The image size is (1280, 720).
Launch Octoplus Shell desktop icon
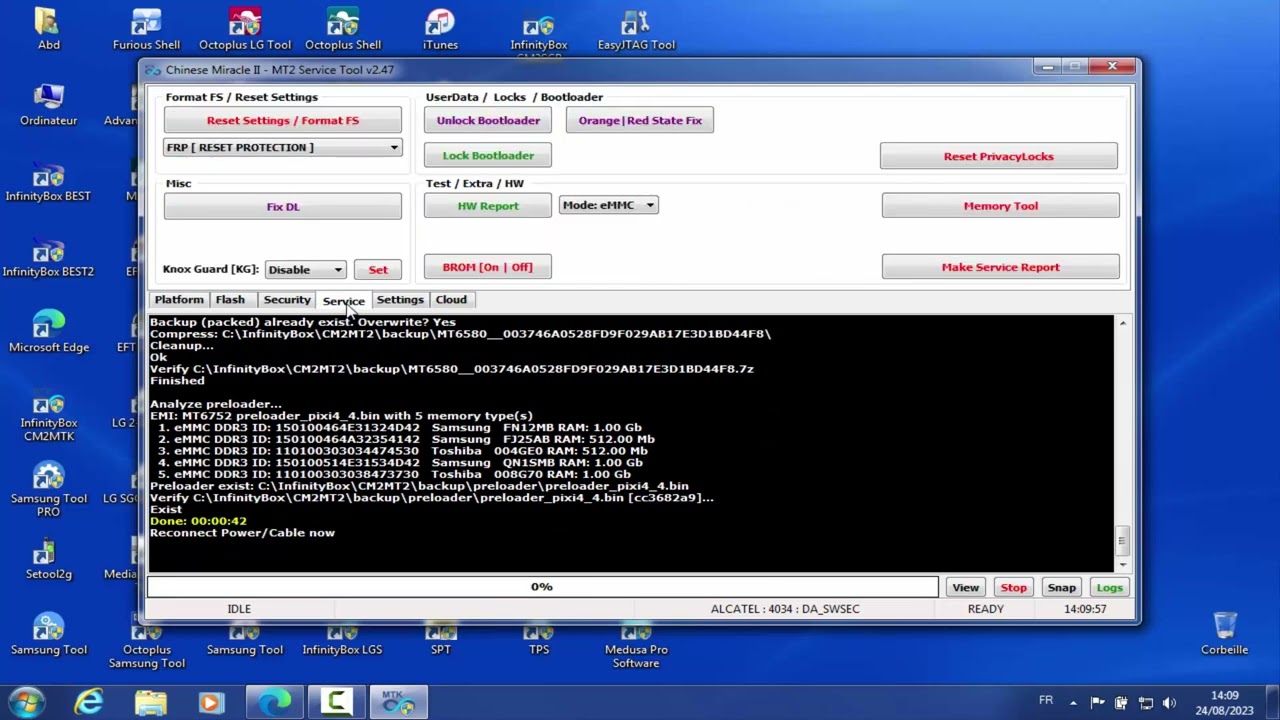342,29
